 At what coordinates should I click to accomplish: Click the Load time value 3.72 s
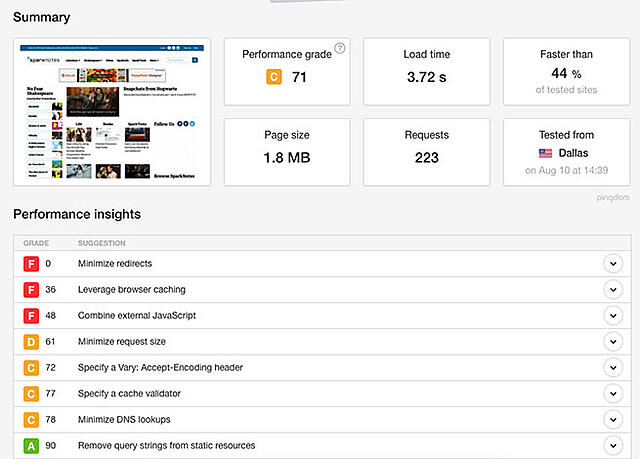(x=427, y=77)
